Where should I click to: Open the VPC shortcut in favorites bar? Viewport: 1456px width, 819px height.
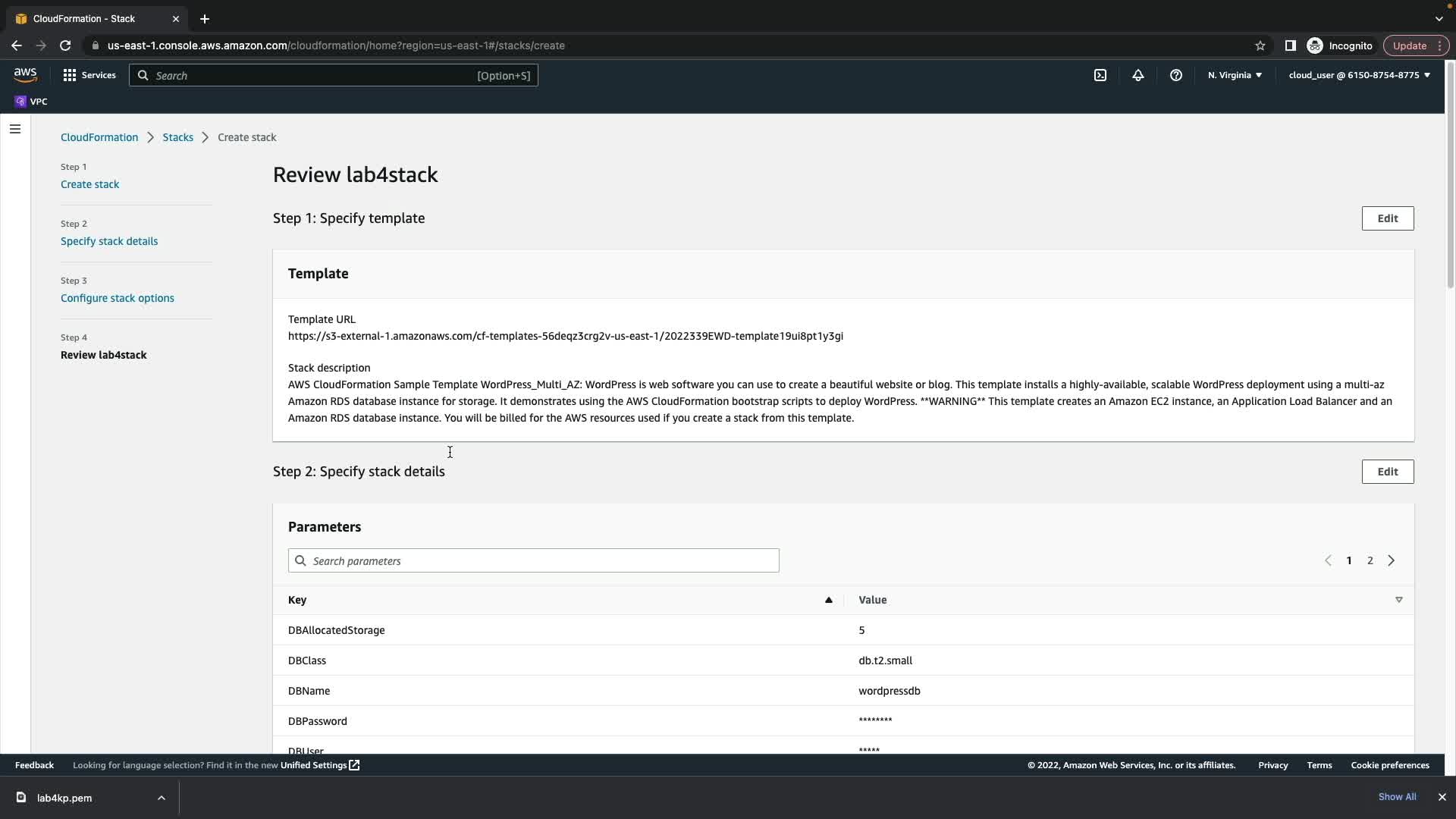click(x=31, y=102)
